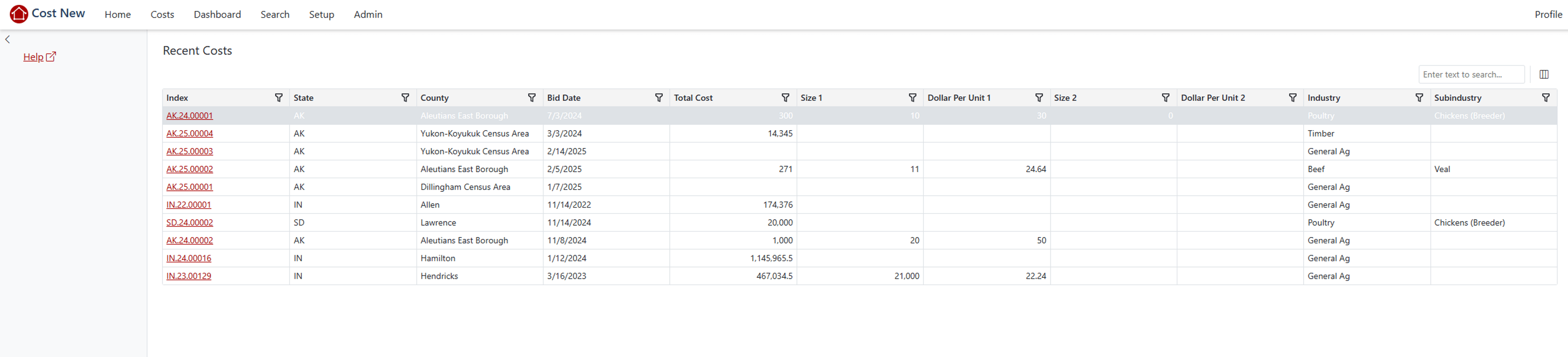This screenshot has height=357, width=1568.
Task: Open filter for Dollar Per Unit 1
Action: pyautogui.click(x=1038, y=97)
